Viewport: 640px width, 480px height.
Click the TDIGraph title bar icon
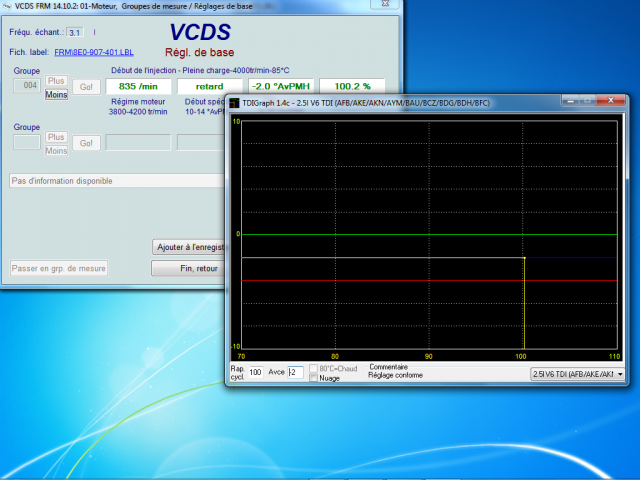[x=234, y=103]
